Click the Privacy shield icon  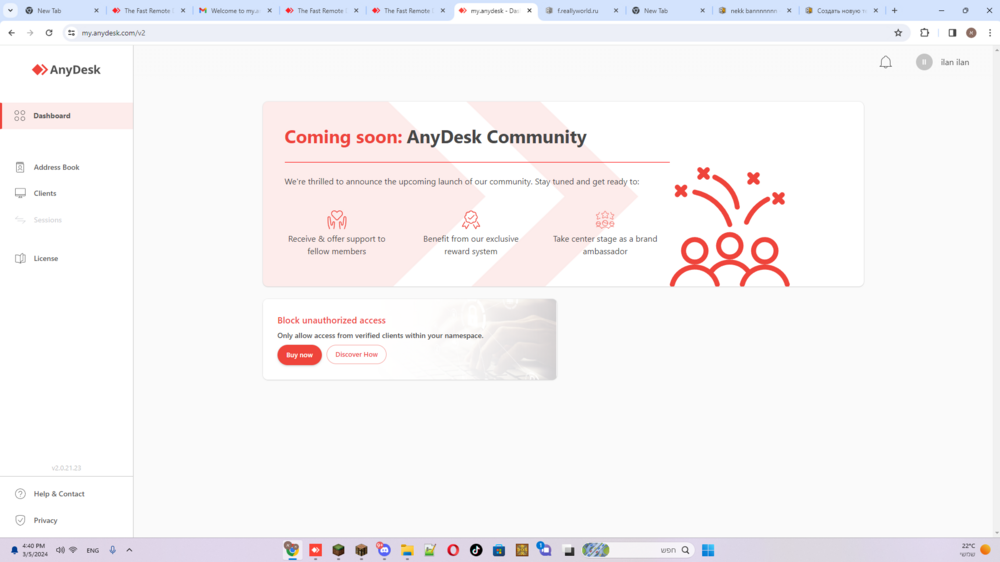pos(20,520)
